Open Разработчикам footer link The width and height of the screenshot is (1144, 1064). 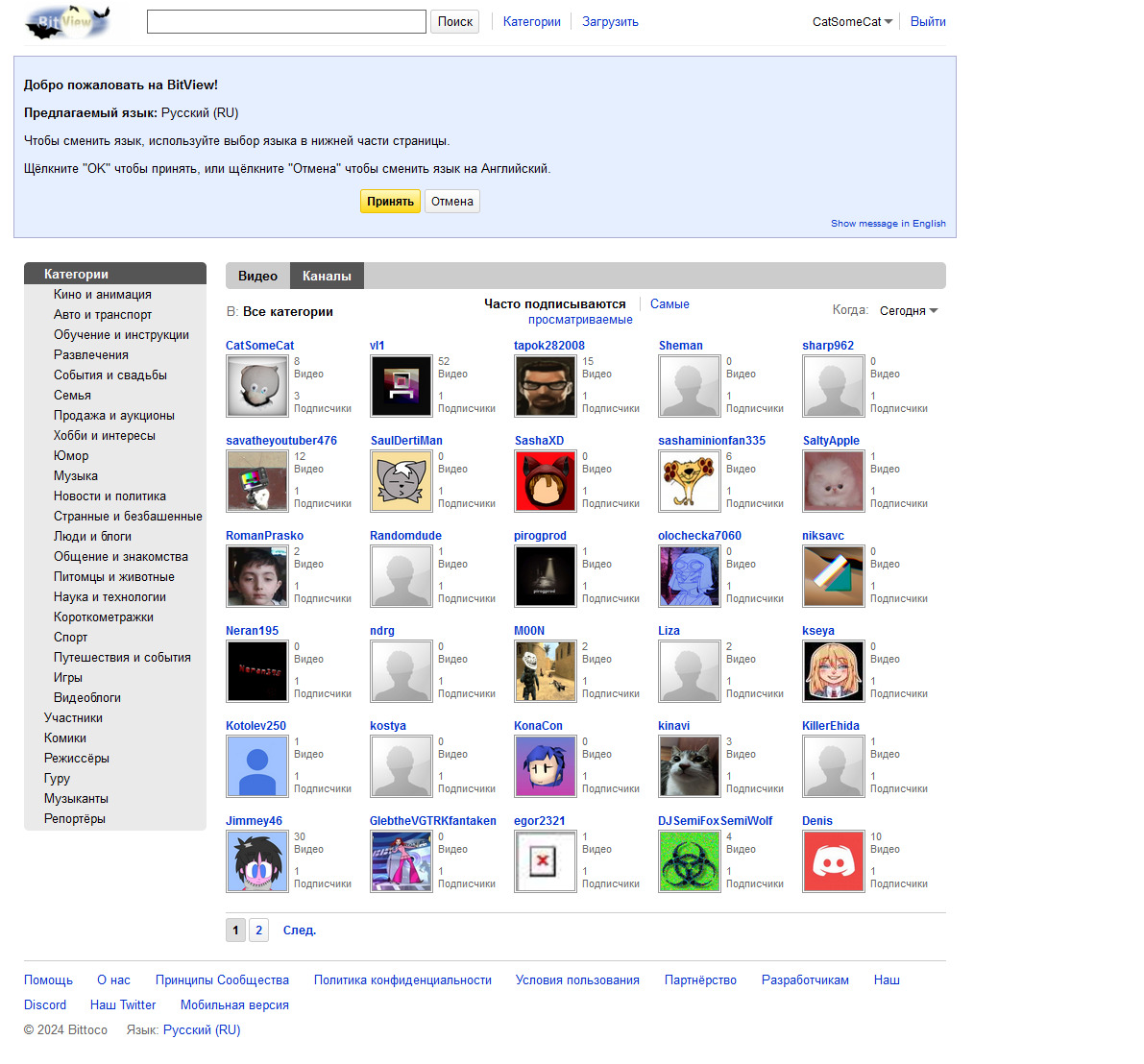(805, 980)
